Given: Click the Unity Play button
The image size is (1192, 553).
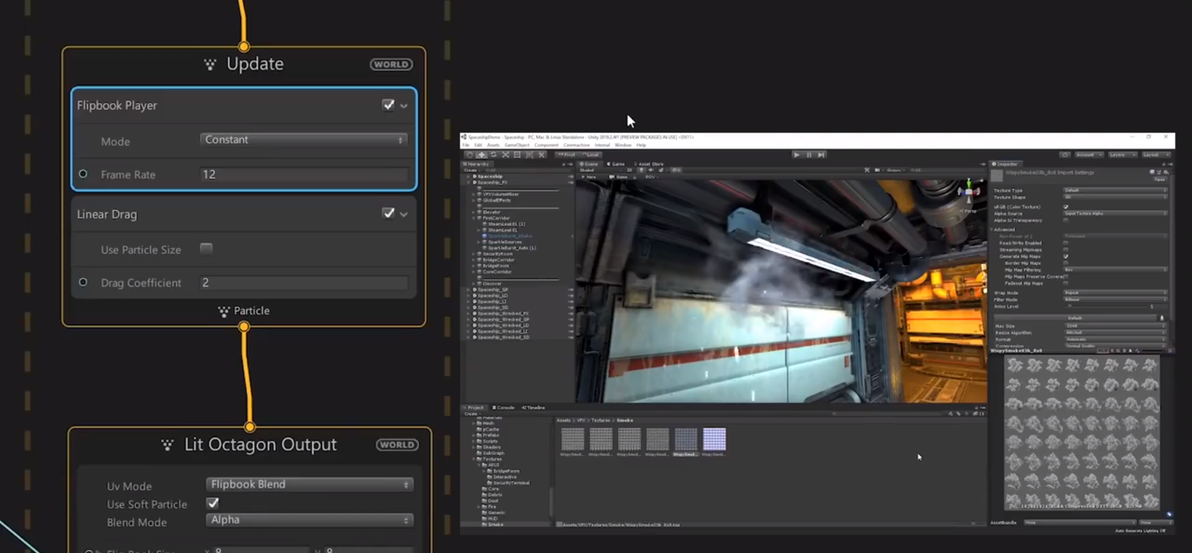Looking at the screenshot, I should 796,155.
